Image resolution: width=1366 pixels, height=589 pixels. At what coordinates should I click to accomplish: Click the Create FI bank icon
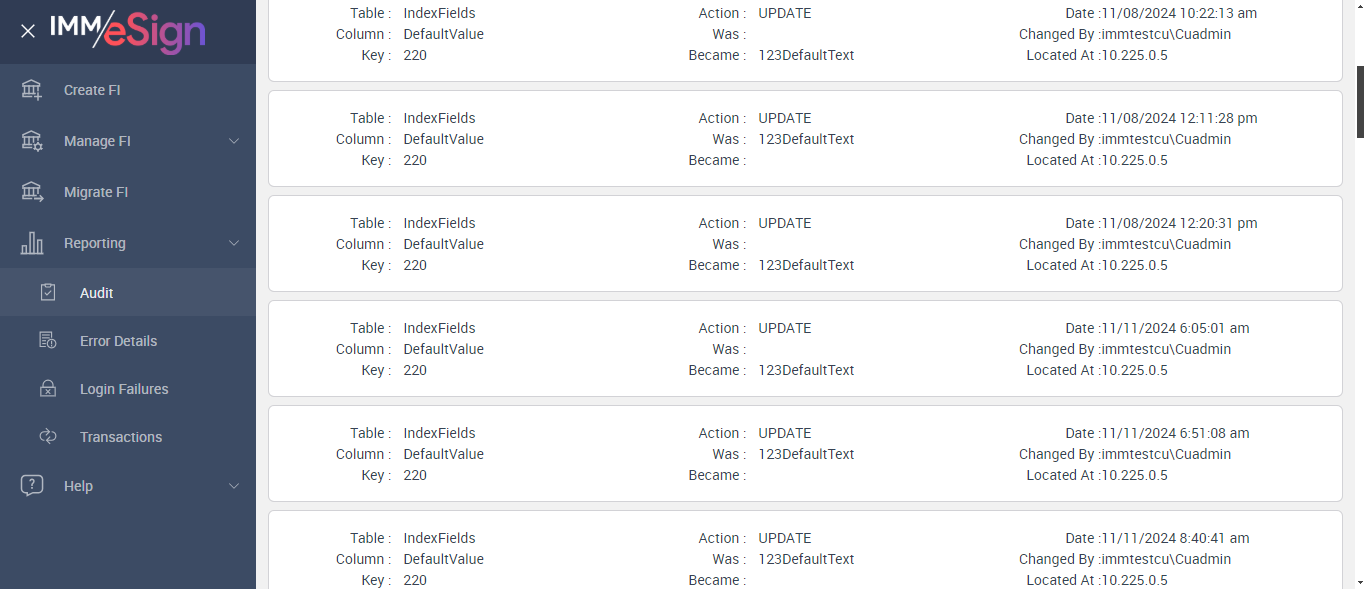click(x=32, y=90)
